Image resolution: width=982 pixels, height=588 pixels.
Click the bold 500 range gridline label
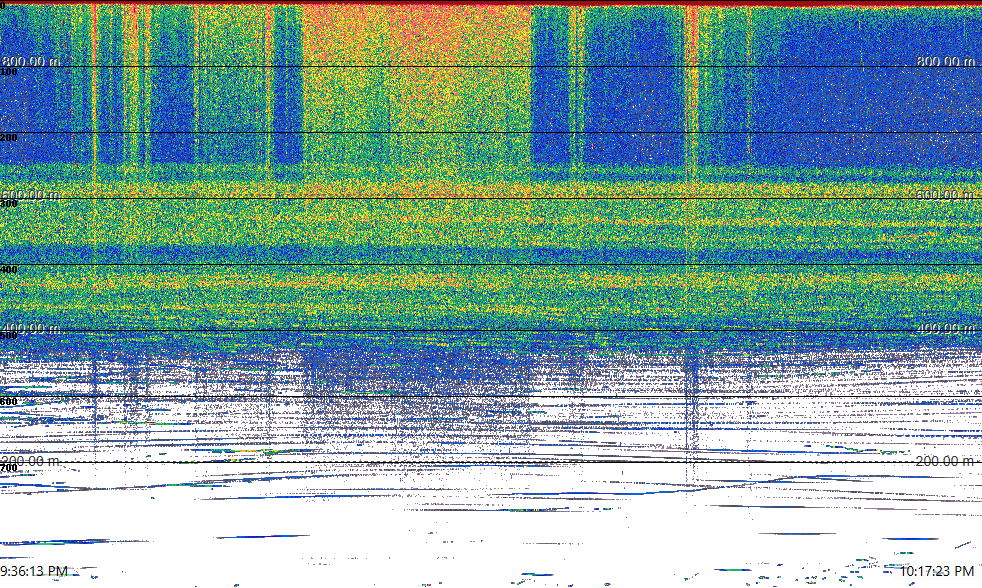9,336
